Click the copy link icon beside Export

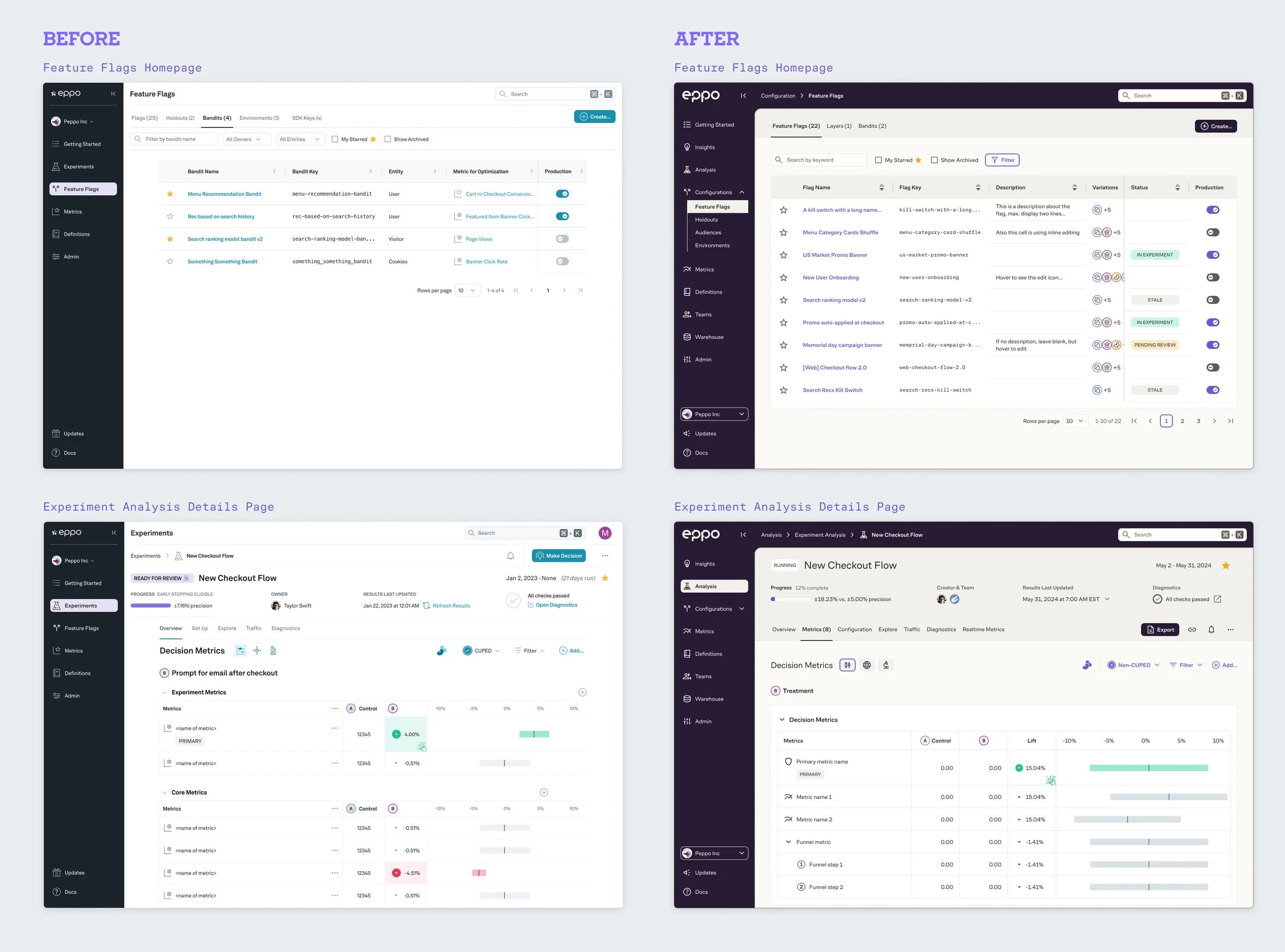[x=1191, y=630]
